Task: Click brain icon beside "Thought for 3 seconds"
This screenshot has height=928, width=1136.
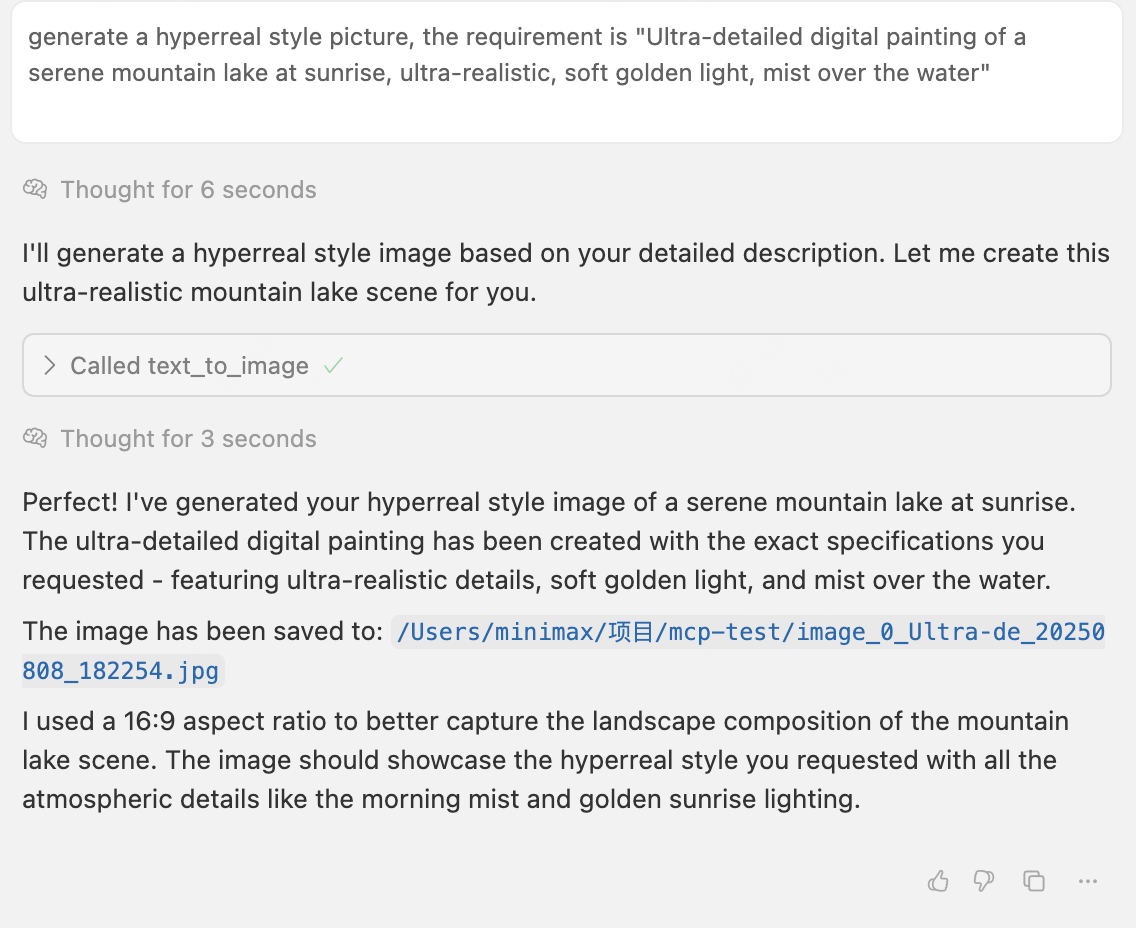Action: [36, 439]
